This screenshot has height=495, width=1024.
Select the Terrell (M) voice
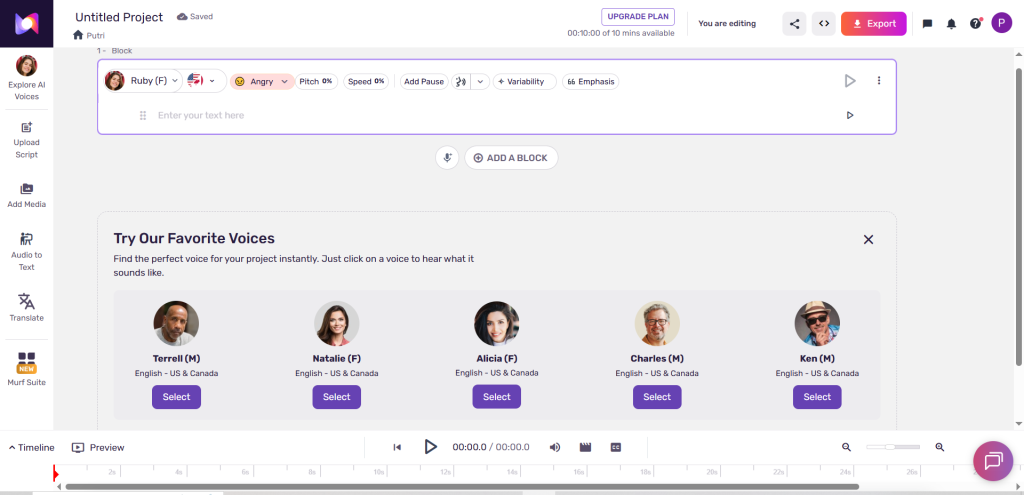(176, 397)
